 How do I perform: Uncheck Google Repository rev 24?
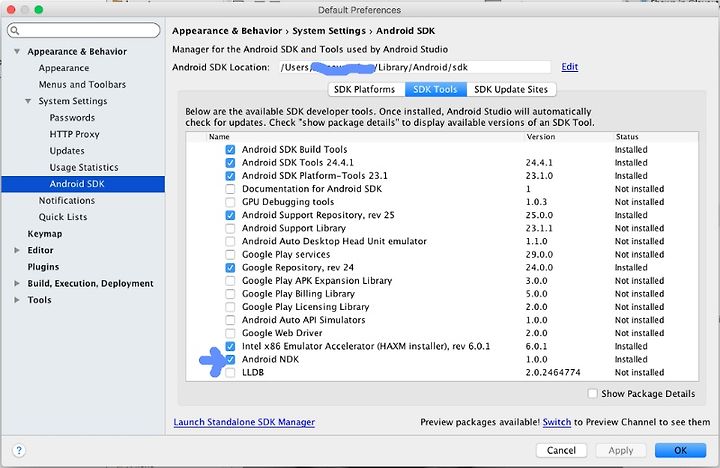pos(230,268)
